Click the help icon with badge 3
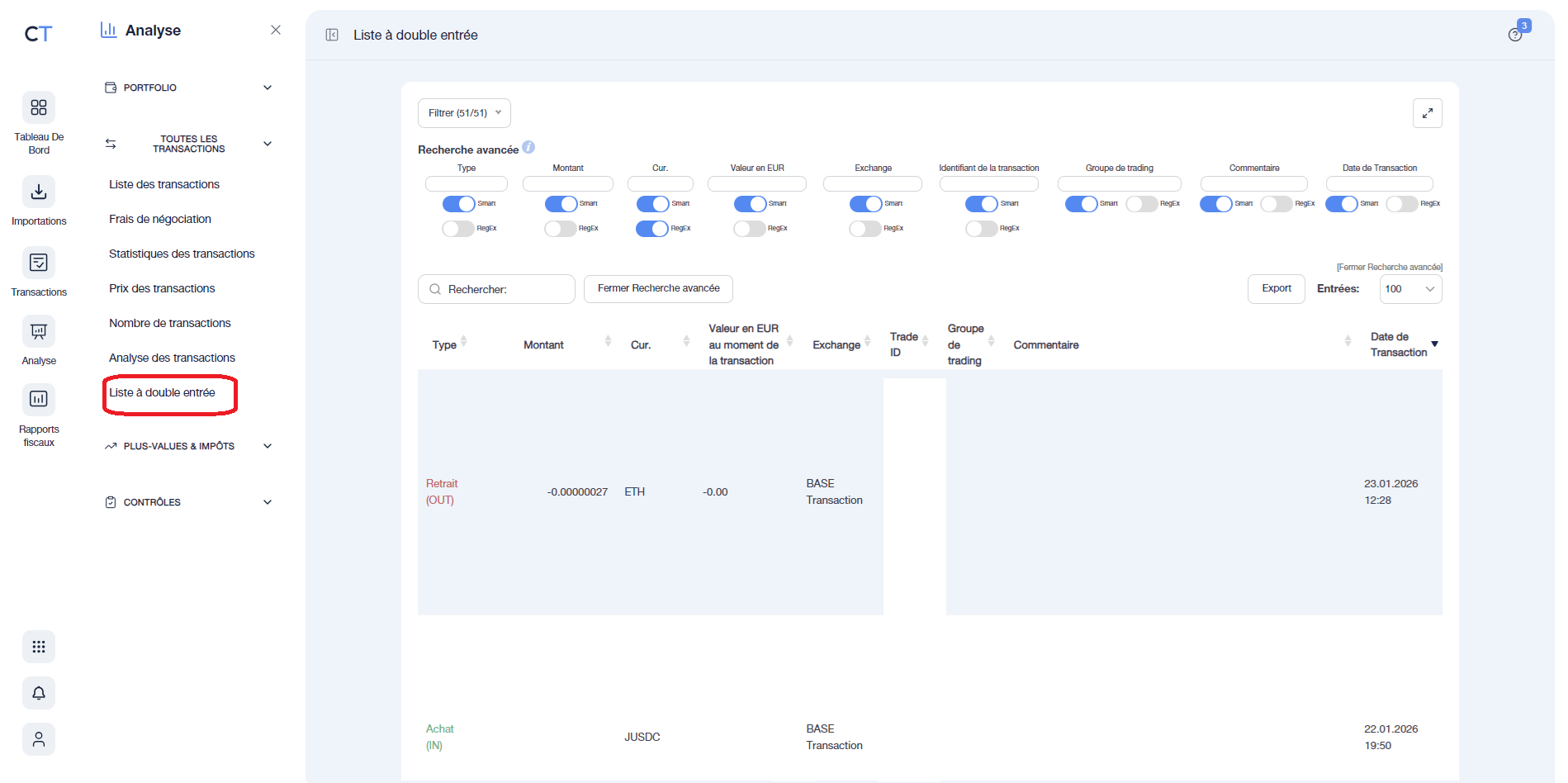Screen dimensions: 1568x783 point(1515,34)
